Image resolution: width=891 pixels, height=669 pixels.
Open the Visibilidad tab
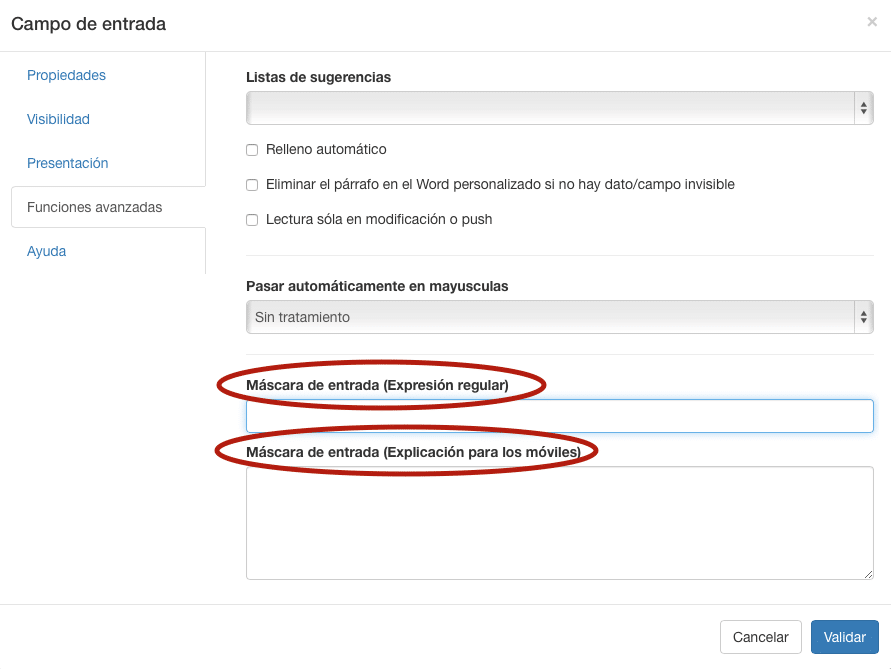[58, 119]
